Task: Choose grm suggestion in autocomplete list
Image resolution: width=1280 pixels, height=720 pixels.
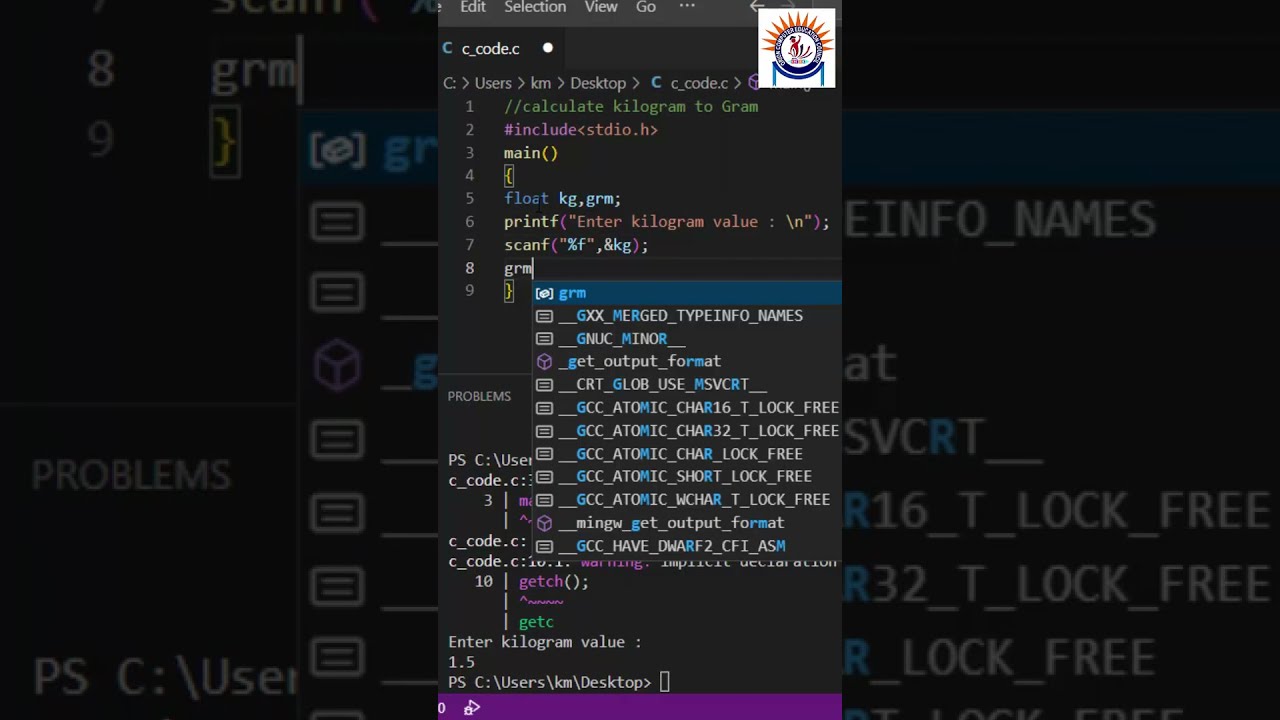Action: (x=687, y=293)
